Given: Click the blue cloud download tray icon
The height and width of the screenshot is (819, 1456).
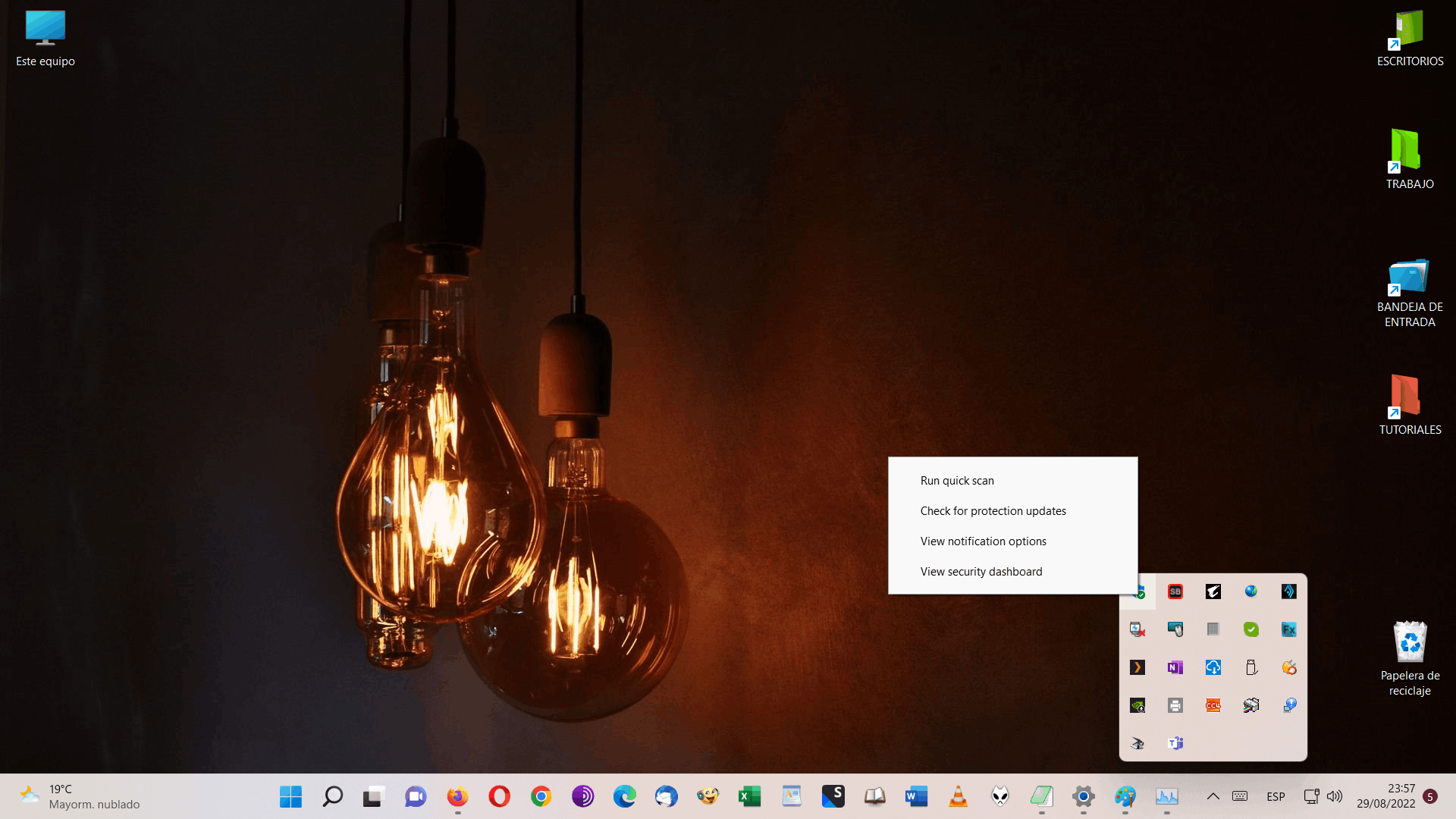Looking at the screenshot, I should [x=1213, y=667].
